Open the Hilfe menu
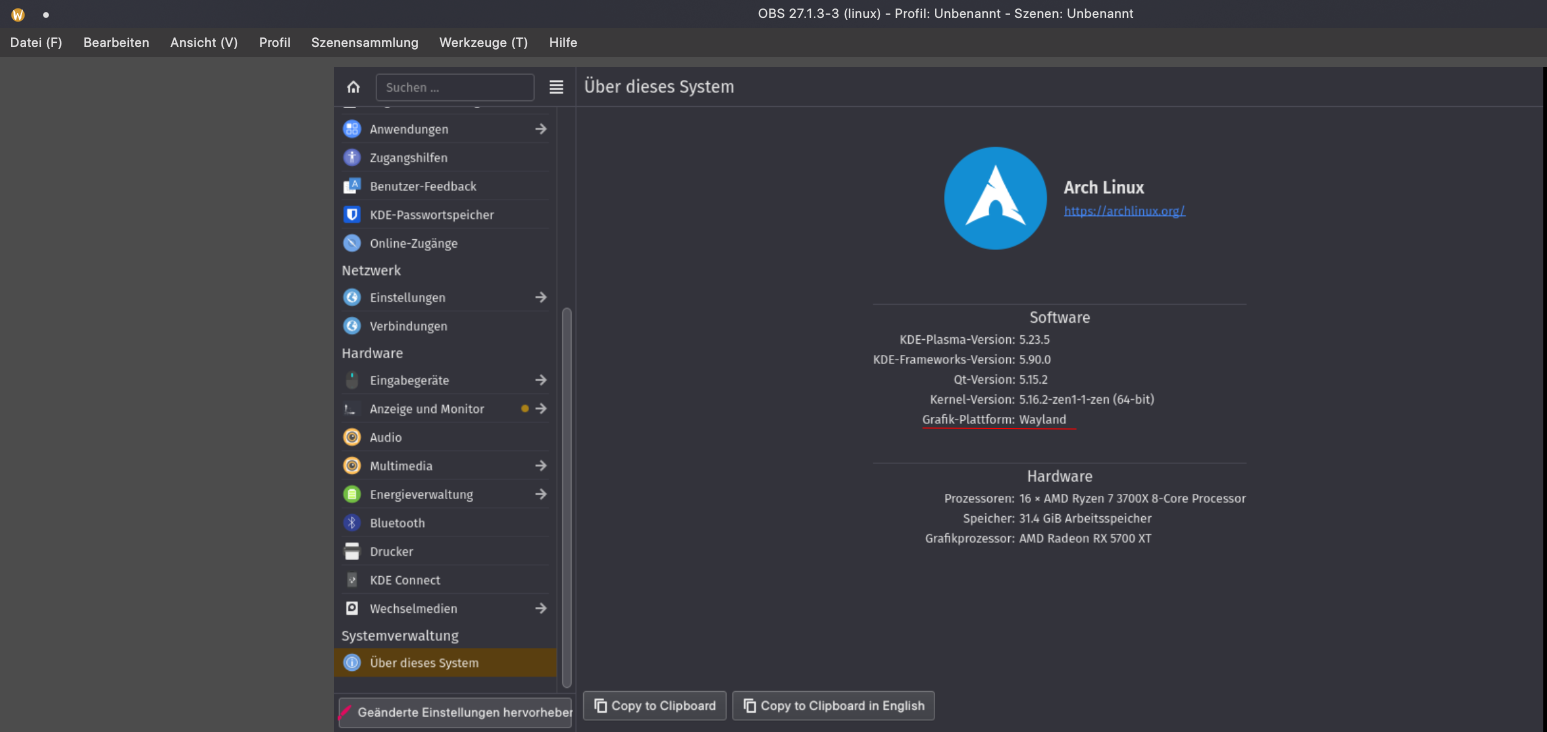 pos(563,42)
